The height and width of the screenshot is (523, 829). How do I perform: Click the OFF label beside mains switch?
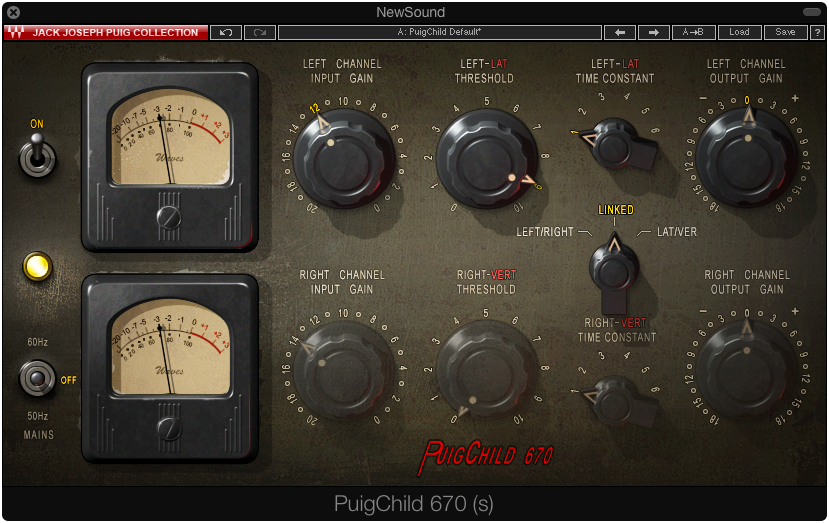[x=68, y=380]
